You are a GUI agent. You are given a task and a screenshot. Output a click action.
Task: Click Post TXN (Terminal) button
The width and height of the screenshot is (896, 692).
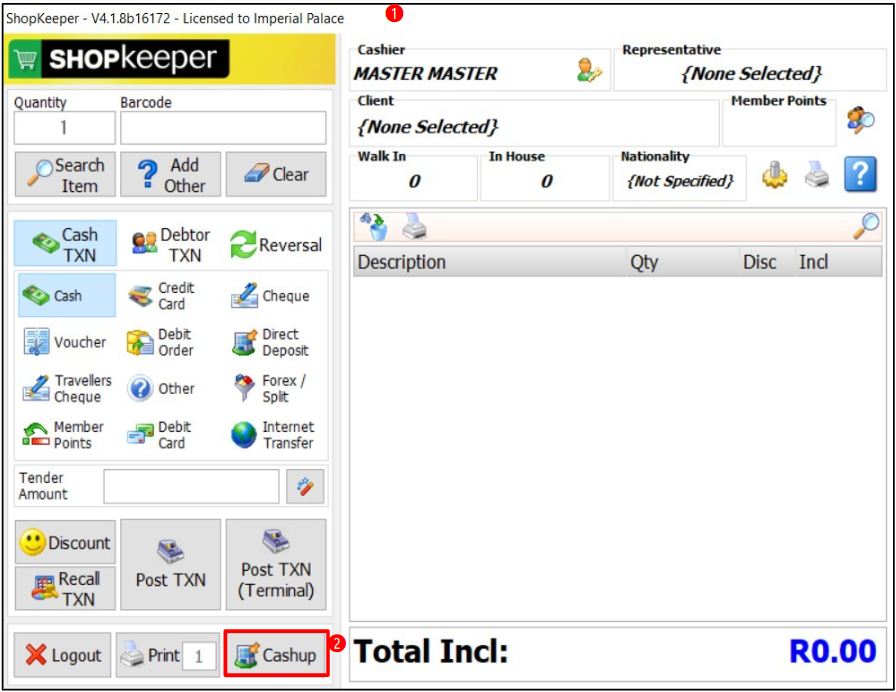[276, 565]
